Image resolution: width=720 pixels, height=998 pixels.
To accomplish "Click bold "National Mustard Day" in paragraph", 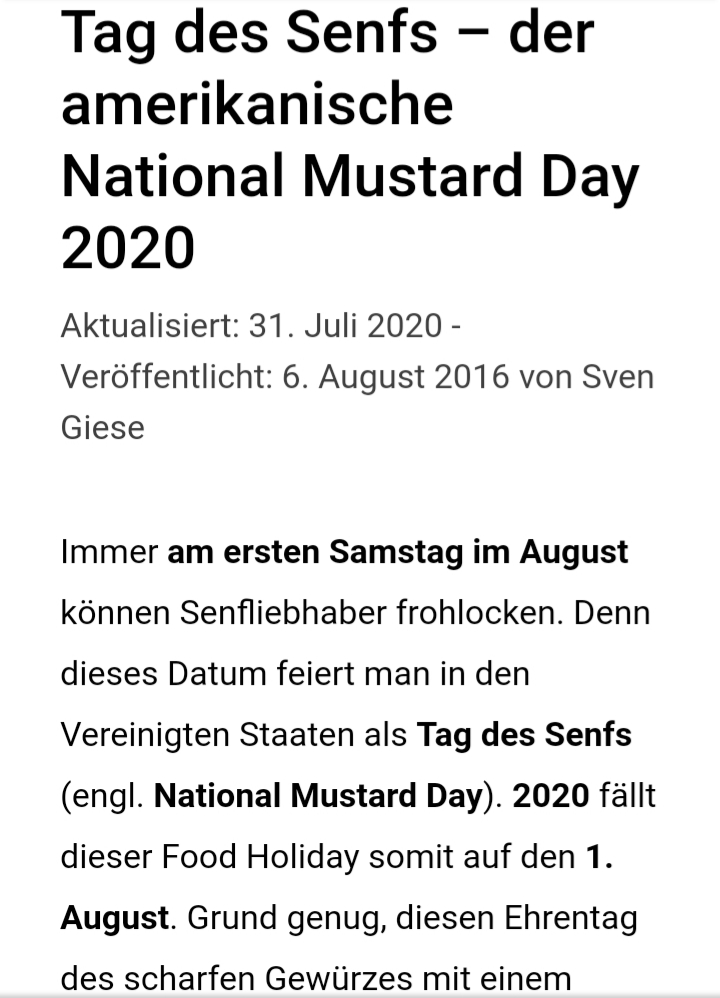I will tap(318, 796).
